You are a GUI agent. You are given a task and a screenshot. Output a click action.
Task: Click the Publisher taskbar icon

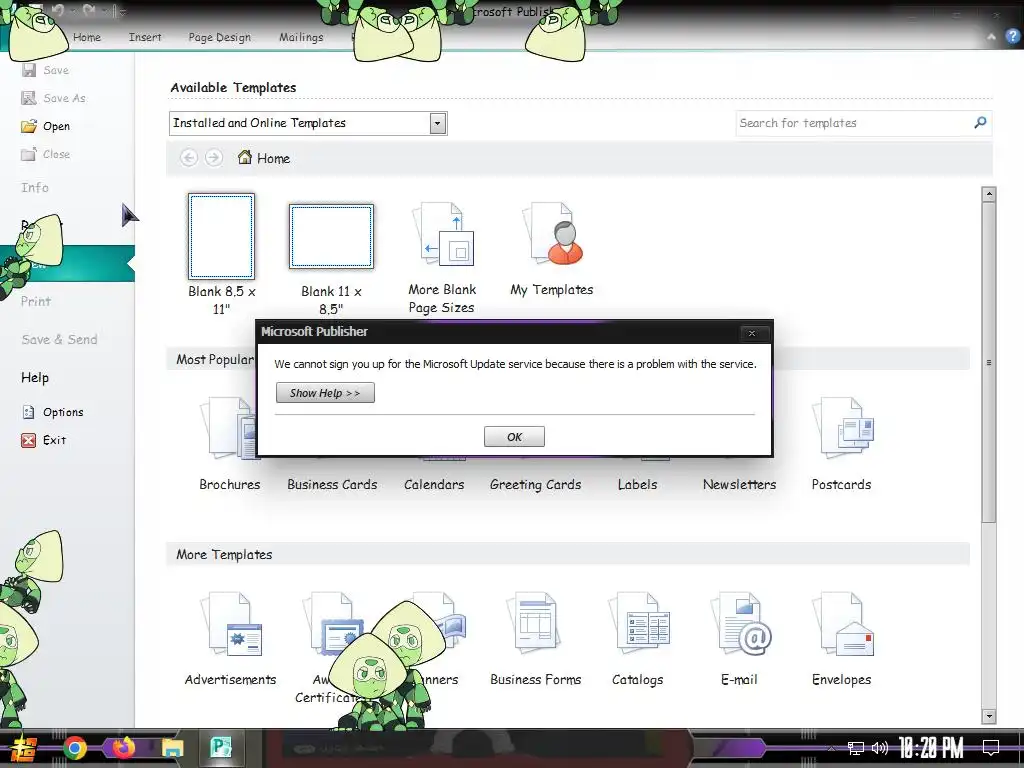(221, 747)
